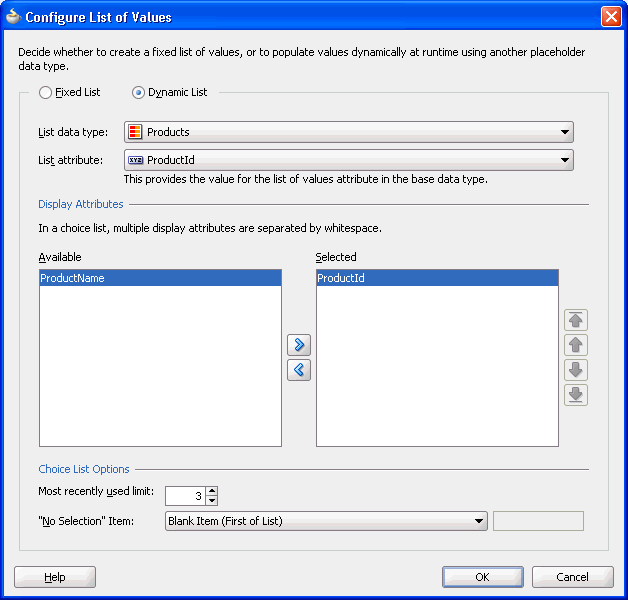Decrease most recently used limit
The height and width of the screenshot is (600, 628).
coord(212,501)
